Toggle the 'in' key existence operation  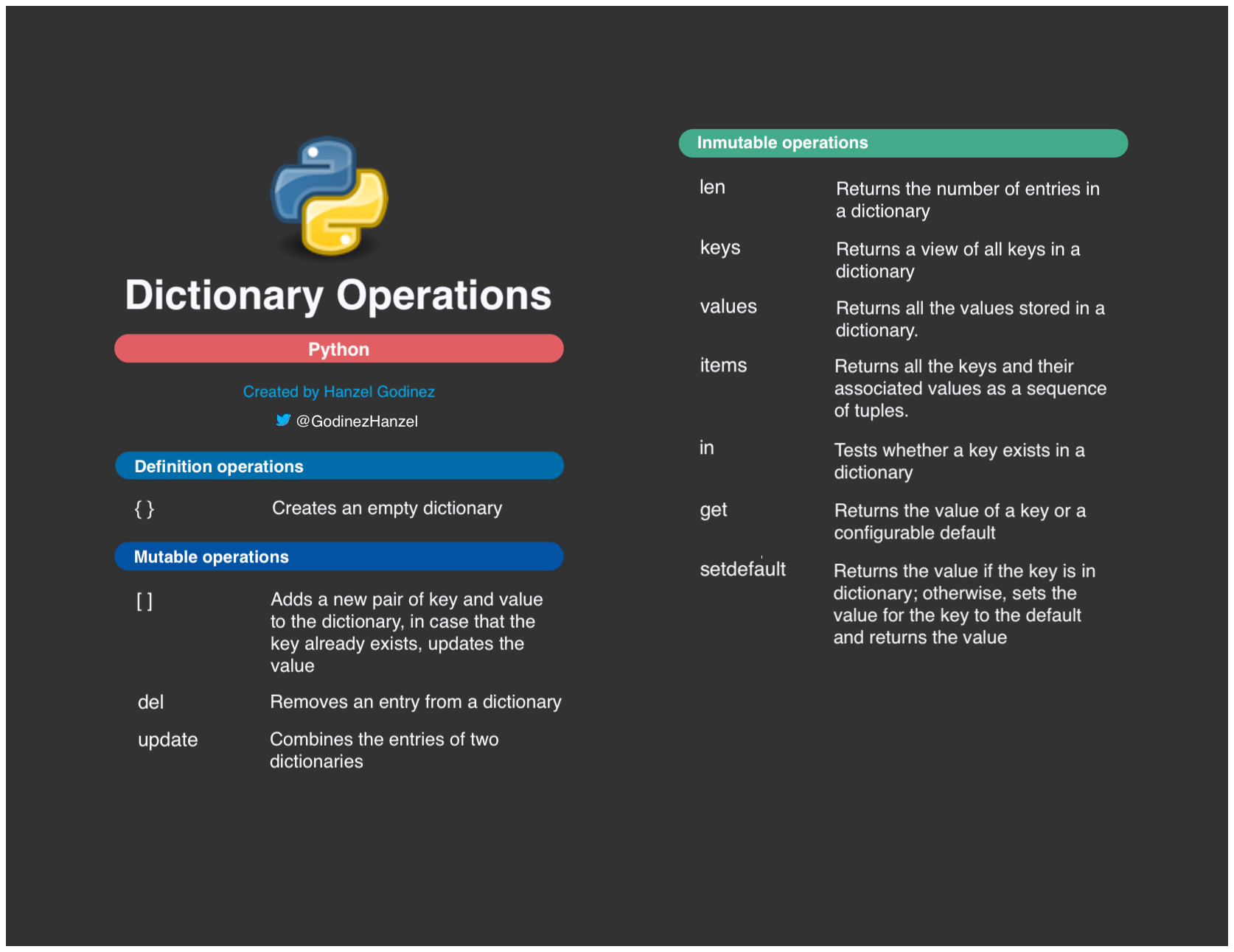[706, 449]
